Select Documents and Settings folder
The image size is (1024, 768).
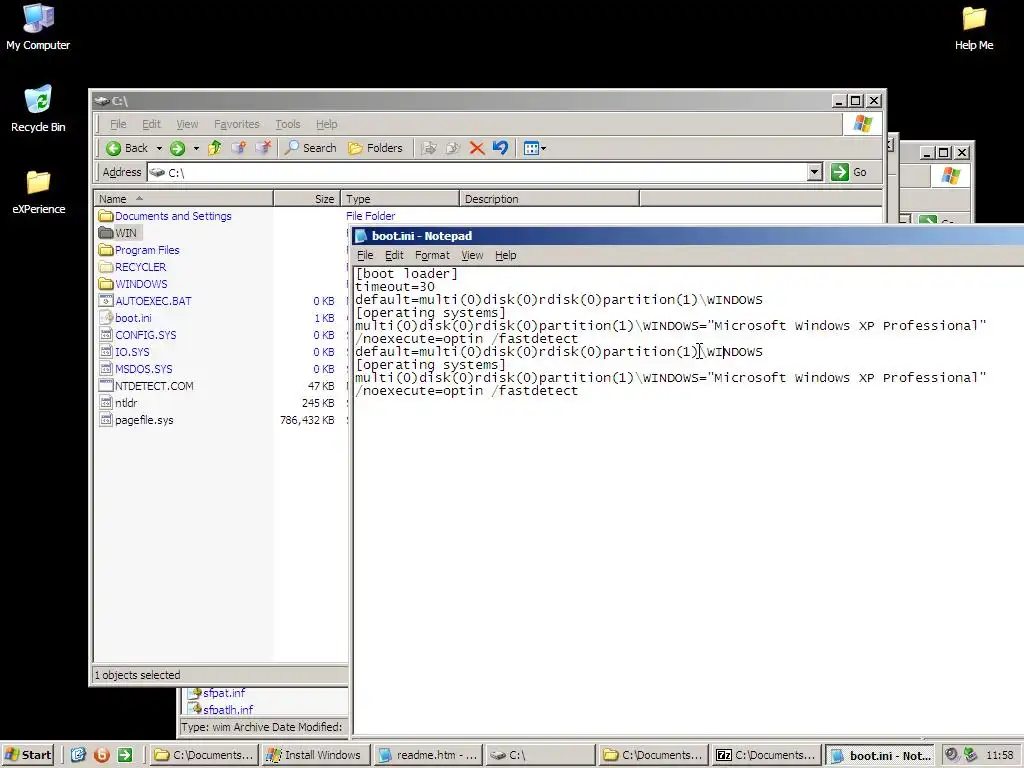(165, 216)
